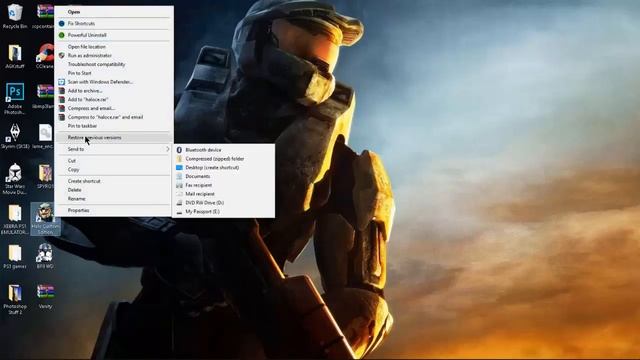
Task: Choose Fix Shortcuts with the blue icon
Action: click(x=113, y=24)
